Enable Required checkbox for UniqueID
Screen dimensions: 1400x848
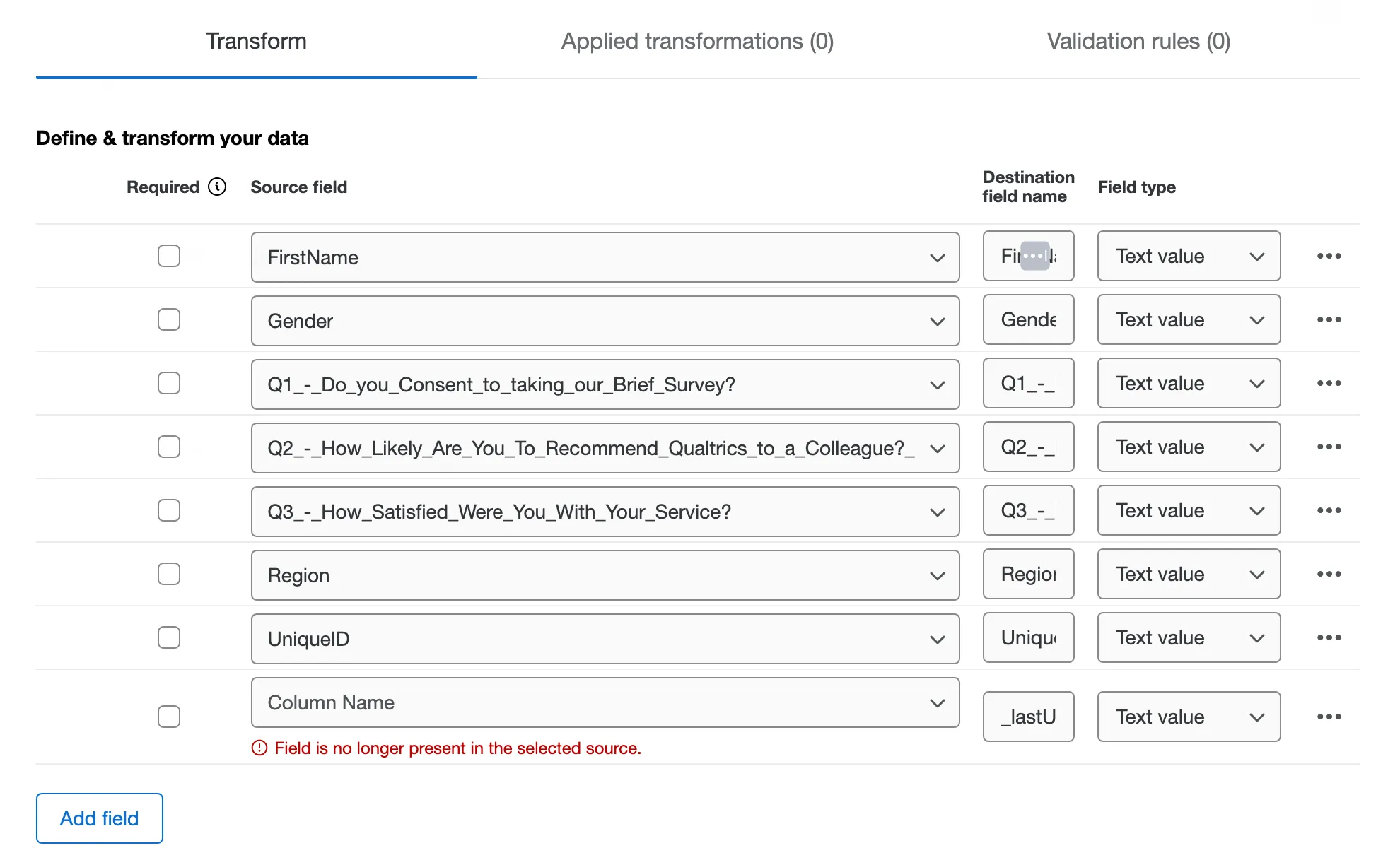pyautogui.click(x=169, y=637)
